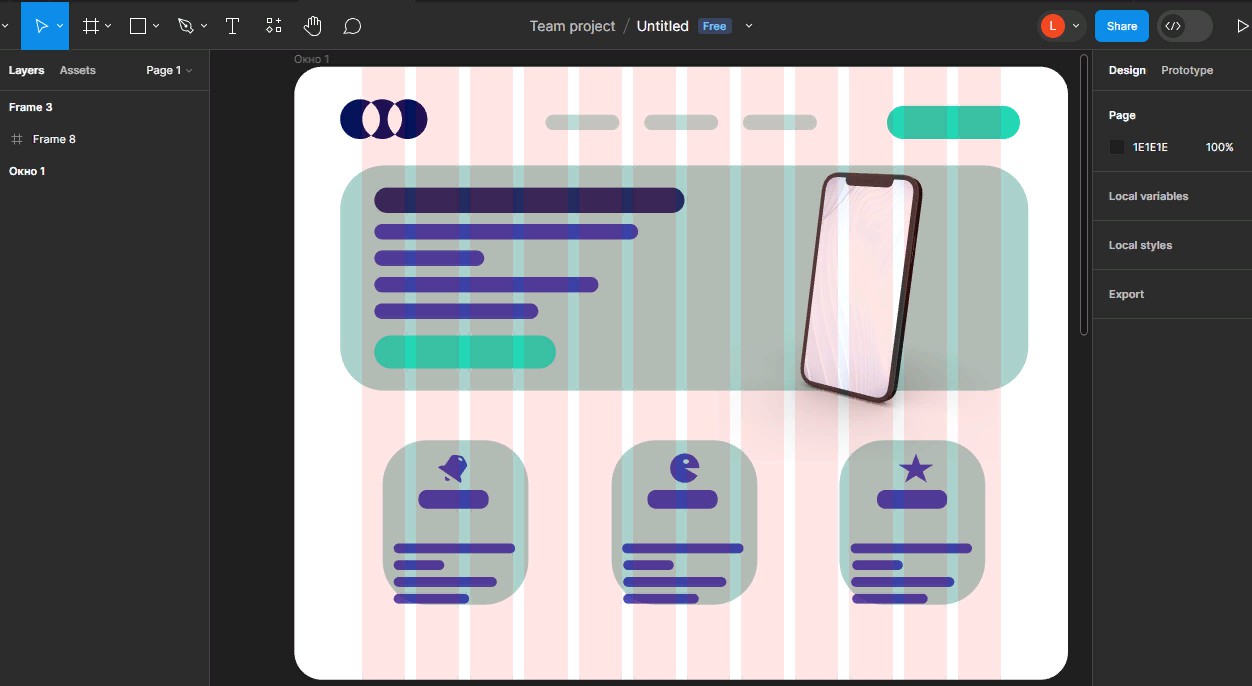
Task: Click Team project breadcrumb
Action: click(x=572, y=26)
